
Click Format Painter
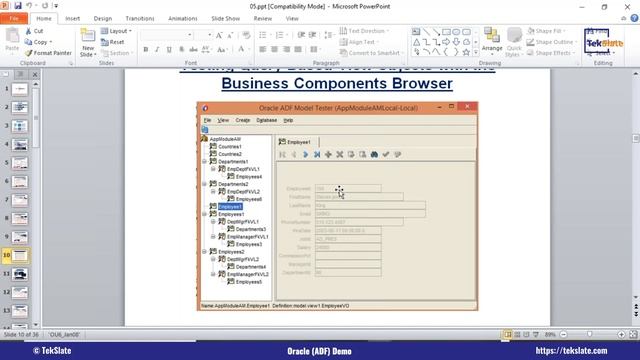(x=48, y=53)
